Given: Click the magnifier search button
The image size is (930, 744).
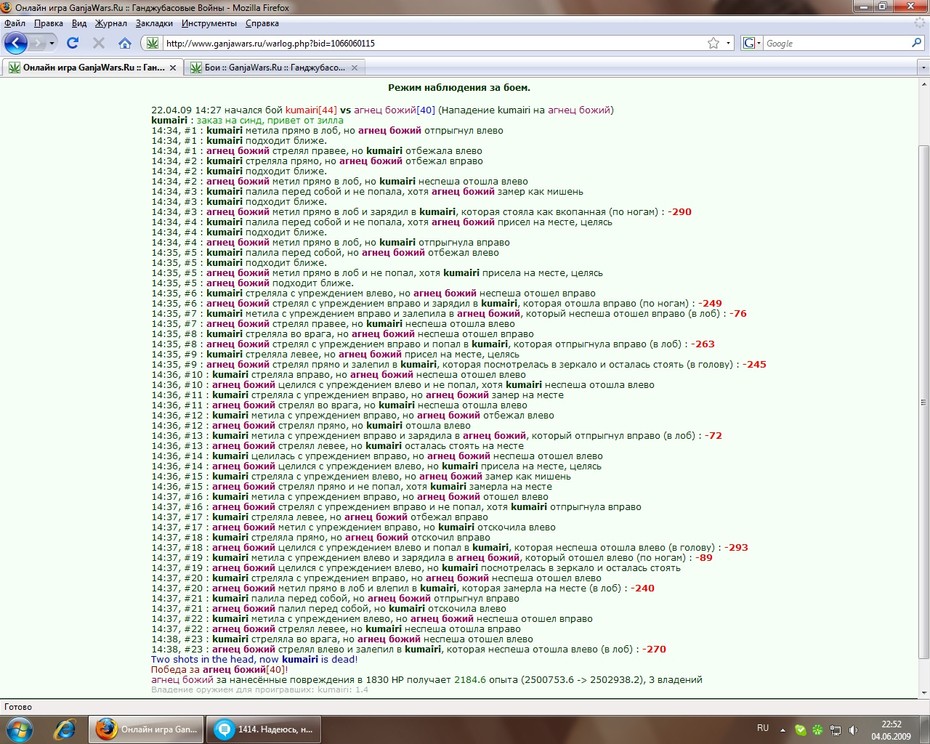Looking at the screenshot, I should point(916,43).
